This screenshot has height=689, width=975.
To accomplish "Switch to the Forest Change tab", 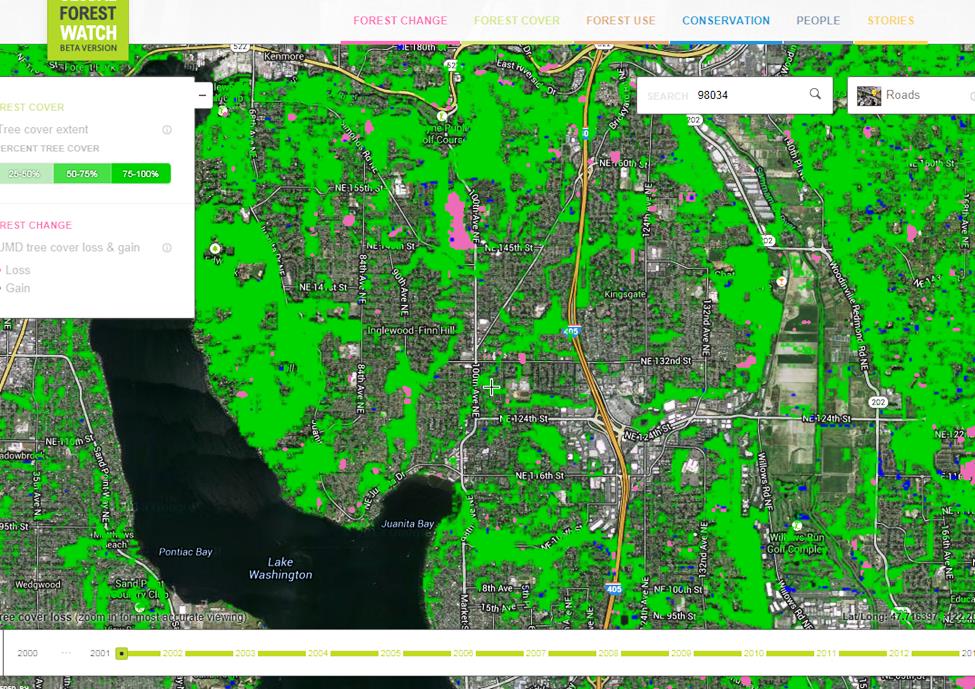I will click(x=400, y=20).
